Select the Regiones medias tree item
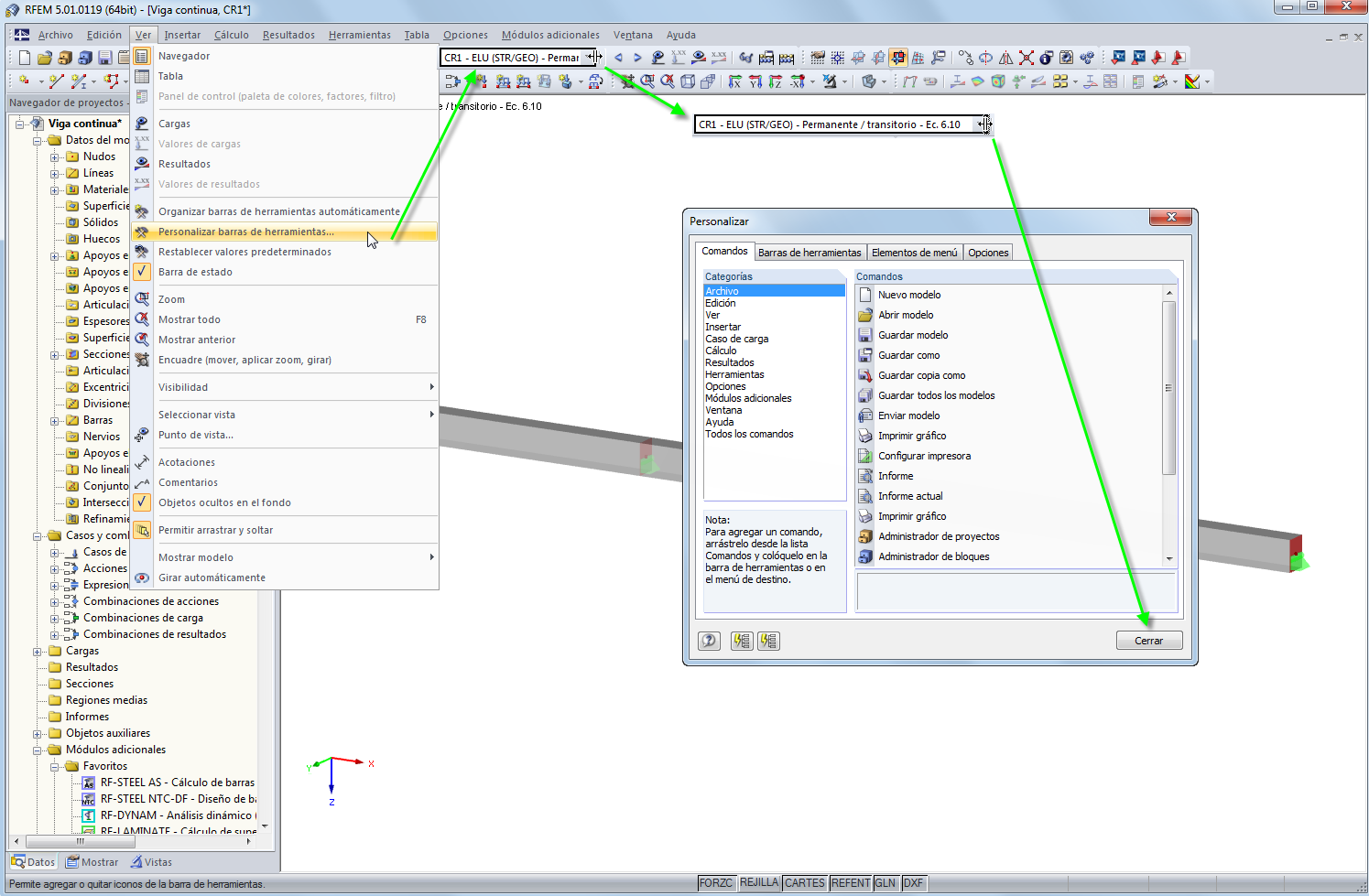1369x896 pixels. tap(106, 700)
